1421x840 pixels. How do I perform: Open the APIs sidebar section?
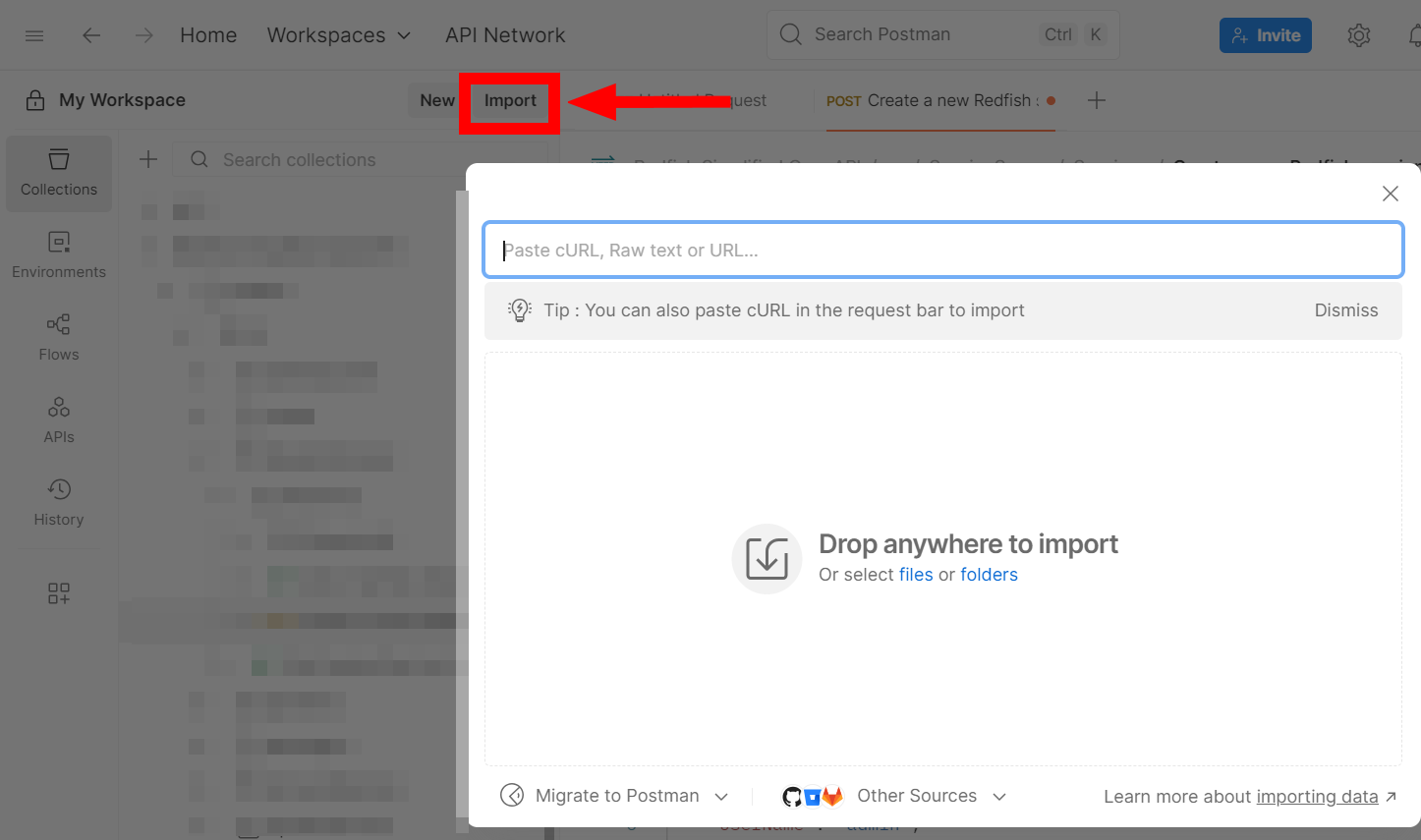coord(59,420)
